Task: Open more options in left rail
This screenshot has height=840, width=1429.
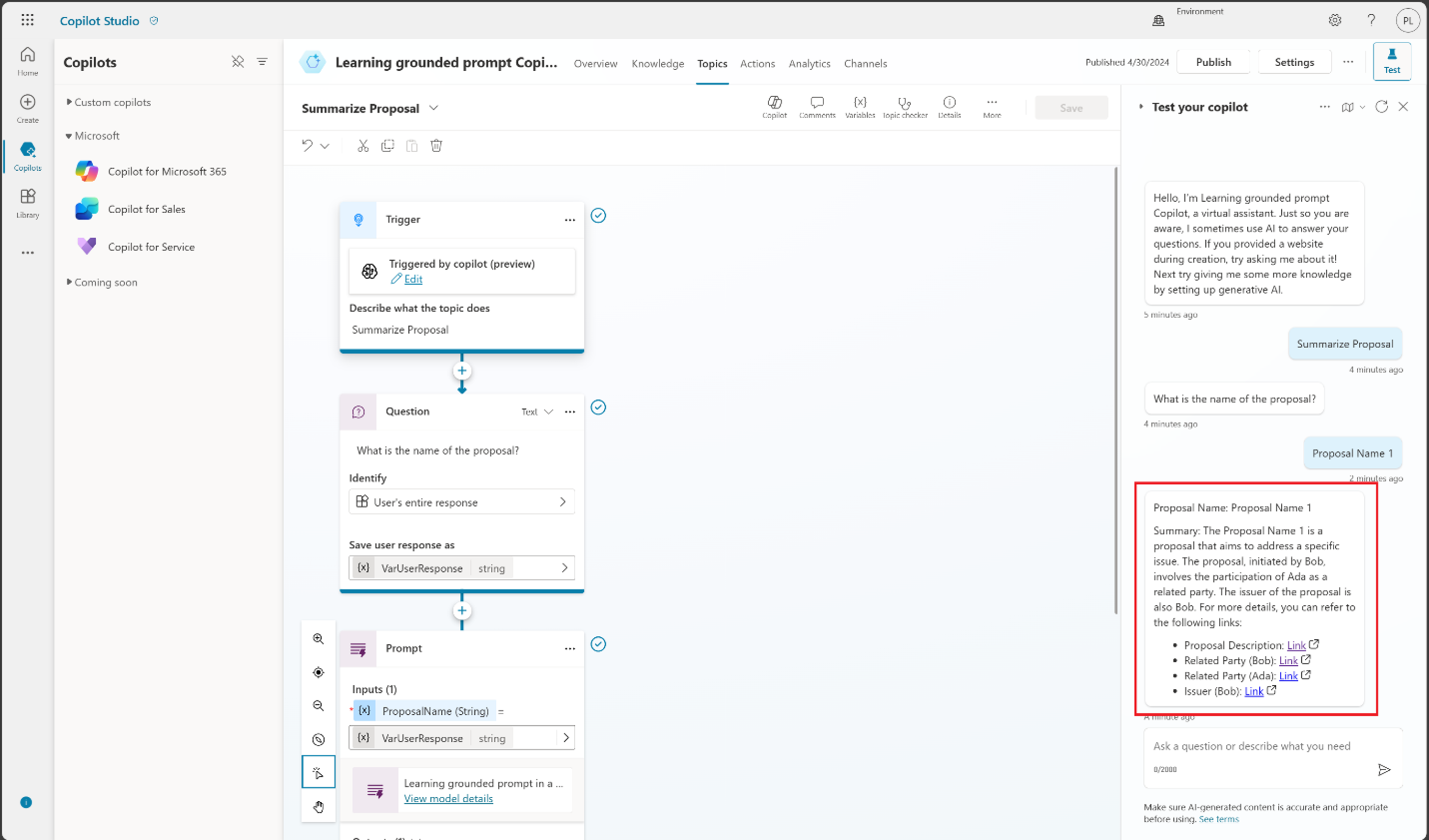Action: click(x=27, y=253)
